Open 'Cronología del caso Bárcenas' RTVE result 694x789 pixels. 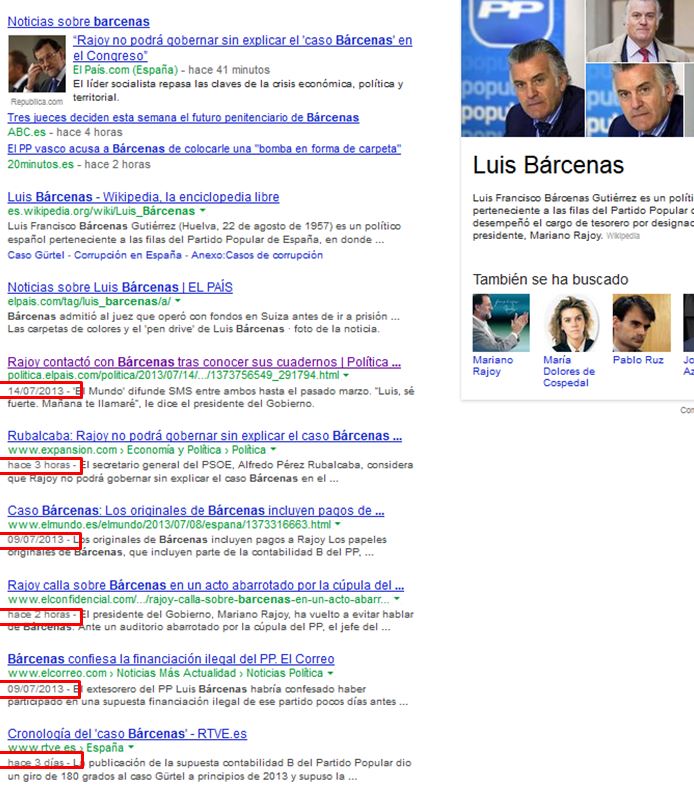127,733
